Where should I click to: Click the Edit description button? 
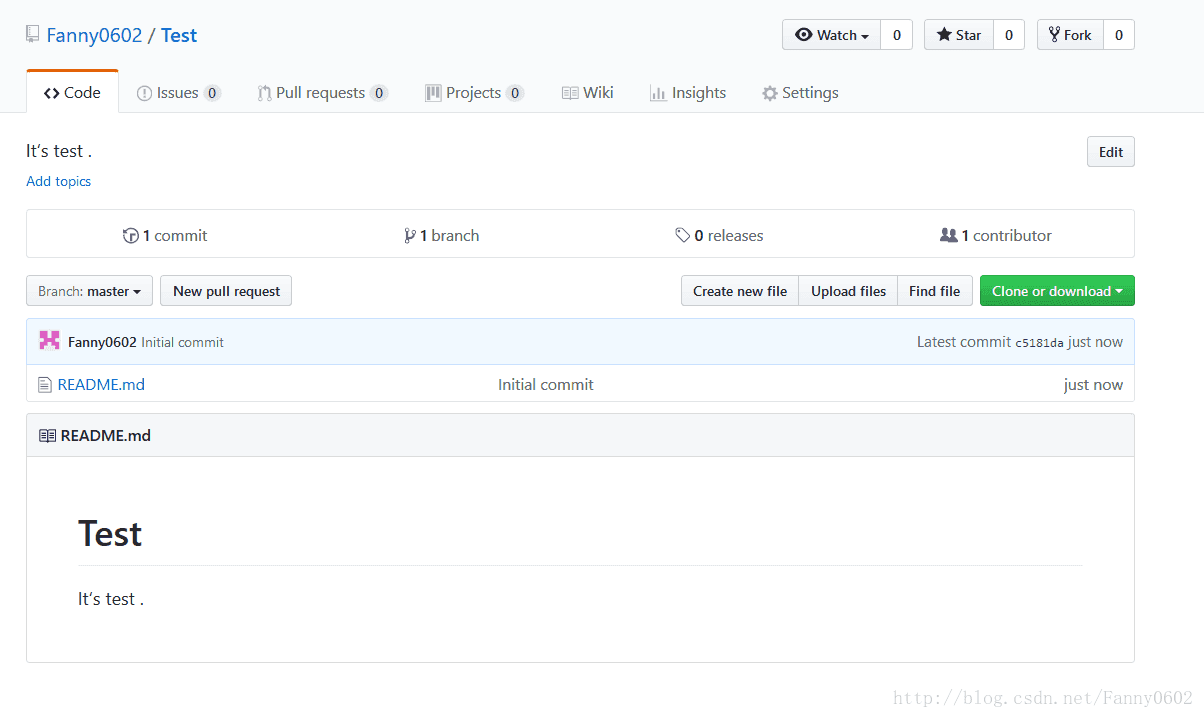[x=1111, y=152]
